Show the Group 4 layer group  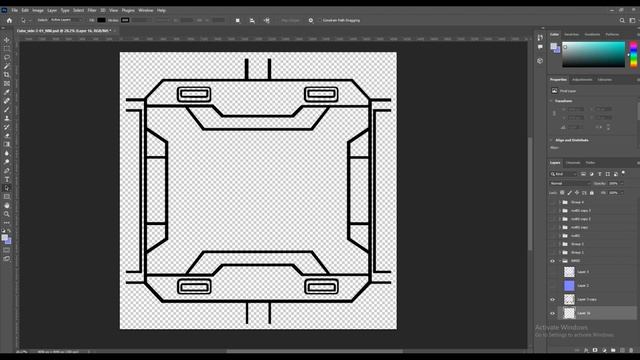(553, 202)
